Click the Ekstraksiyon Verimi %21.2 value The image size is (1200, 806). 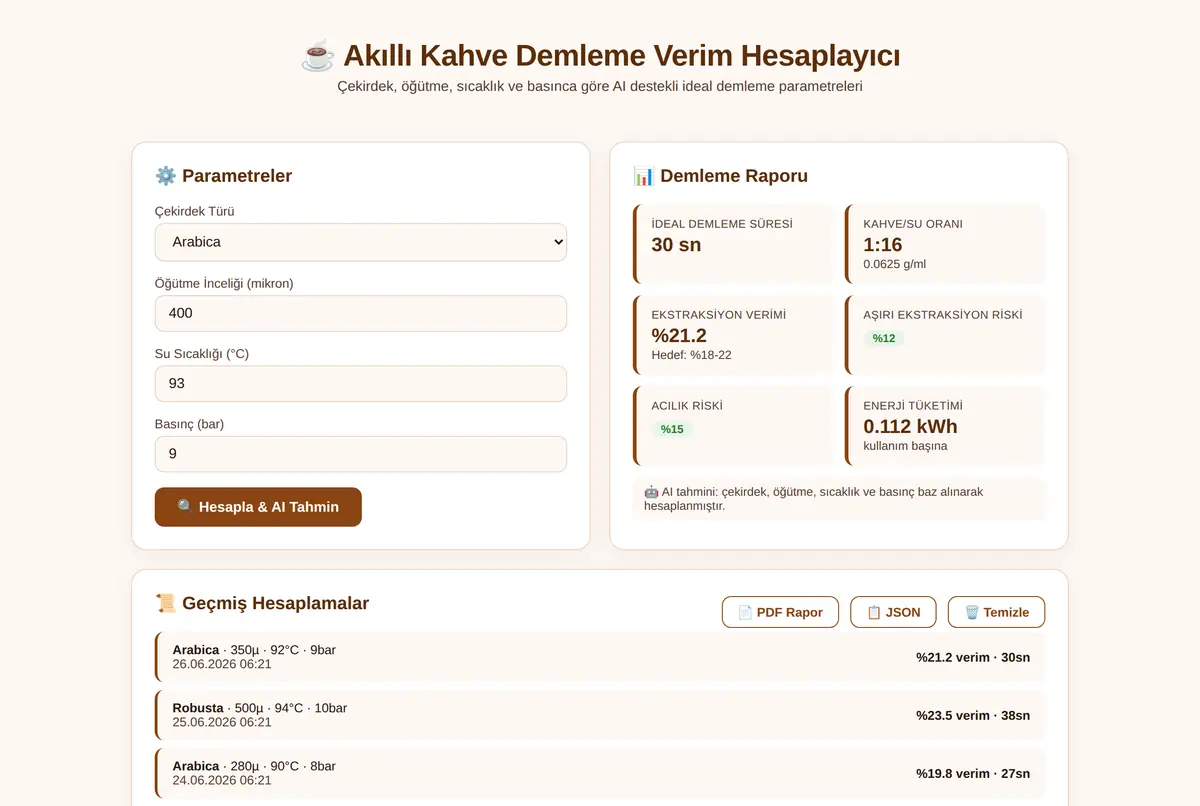[x=679, y=335]
